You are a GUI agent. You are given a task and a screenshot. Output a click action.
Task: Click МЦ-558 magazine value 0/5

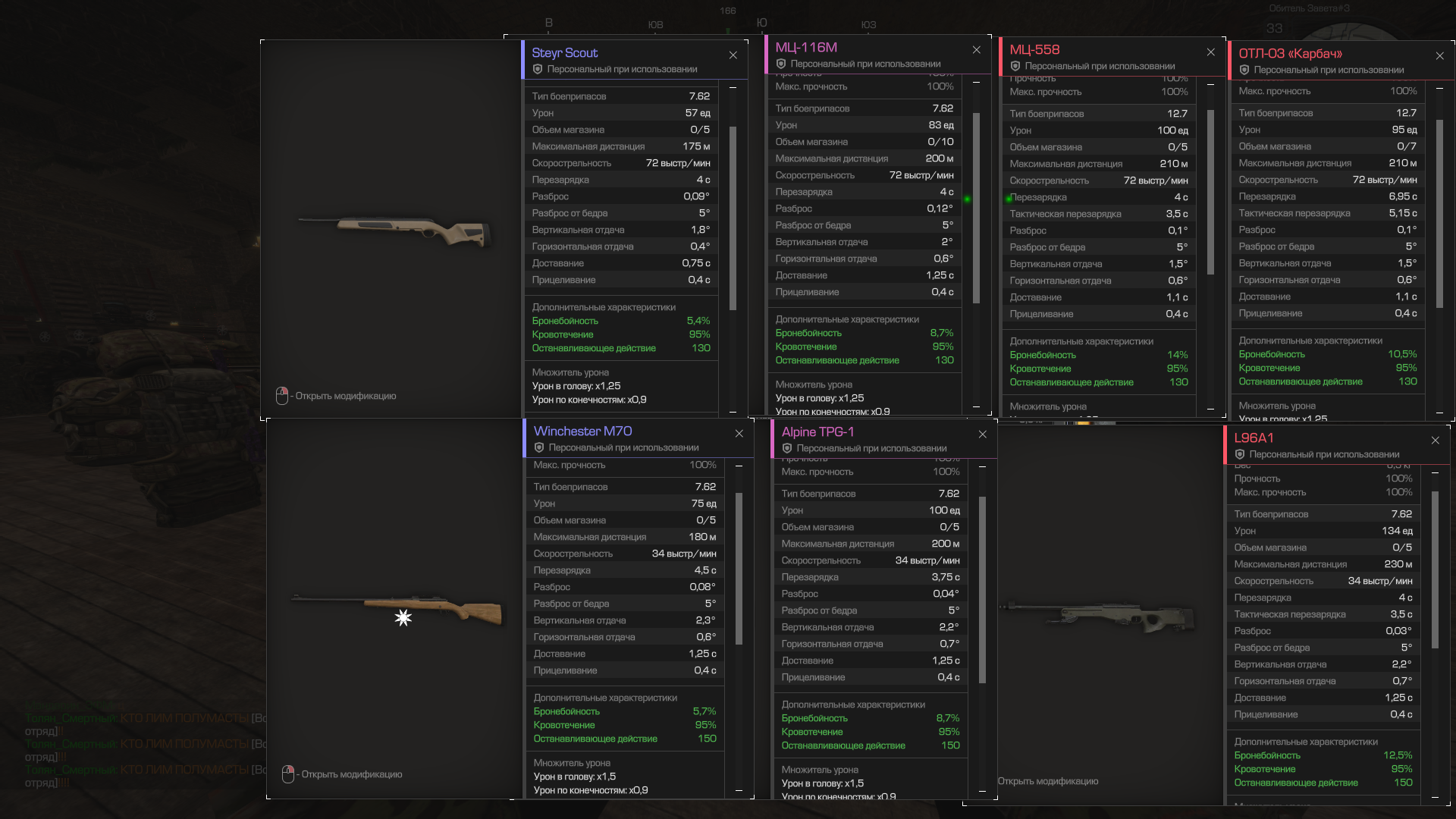coord(1178,147)
